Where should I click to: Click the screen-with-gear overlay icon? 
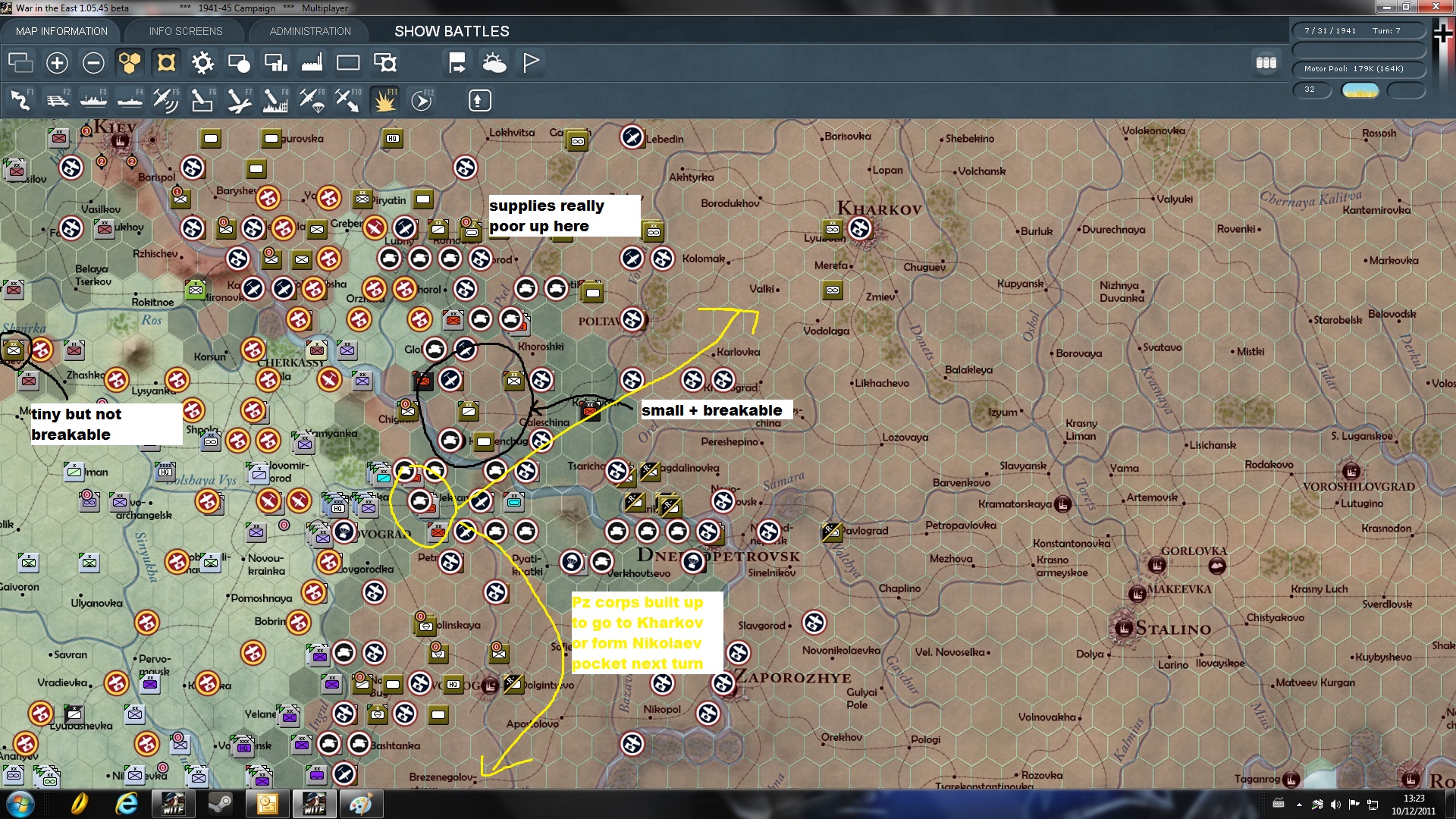[384, 62]
